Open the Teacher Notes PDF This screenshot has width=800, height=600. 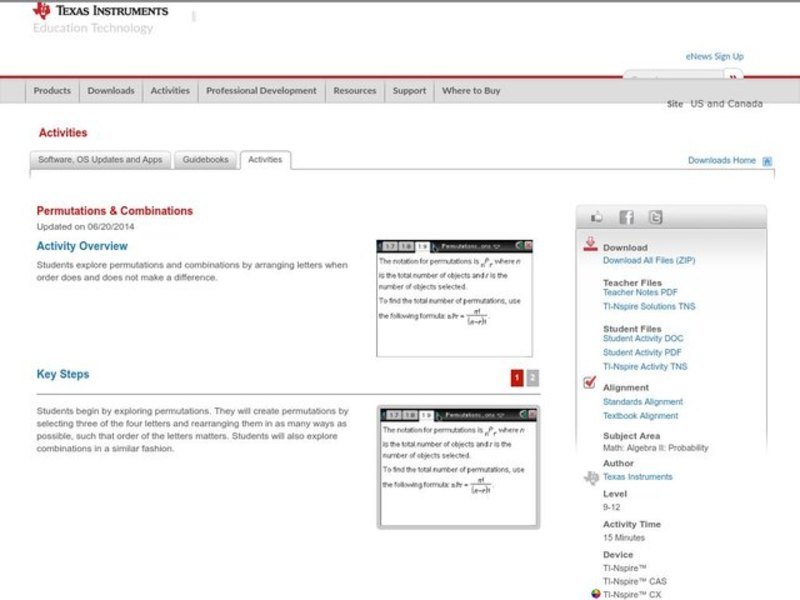[x=640, y=292]
